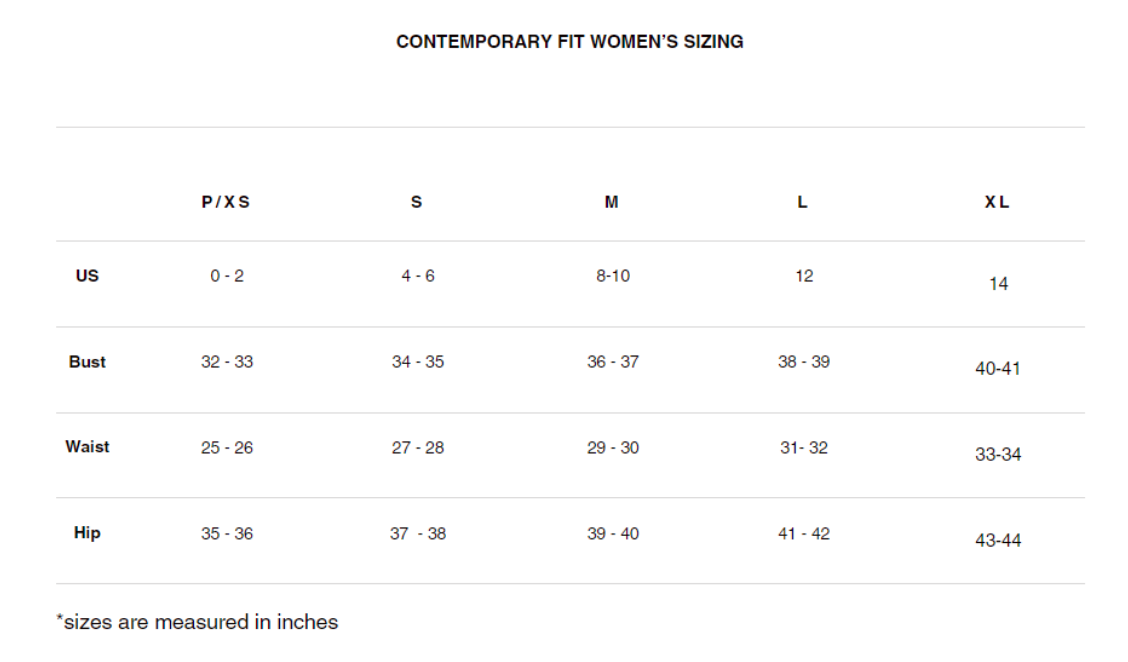The width and height of the screenshot is (1128, 662).
Task: Click the Waist row label
Action: tap(87, 447)
